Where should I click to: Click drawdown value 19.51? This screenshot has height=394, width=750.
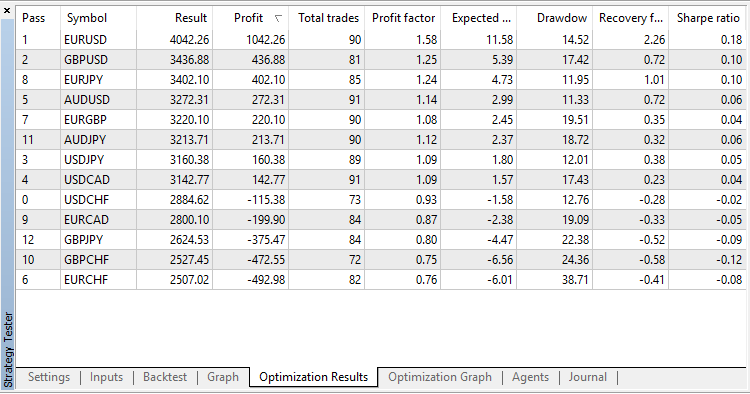tap(575, 120)
